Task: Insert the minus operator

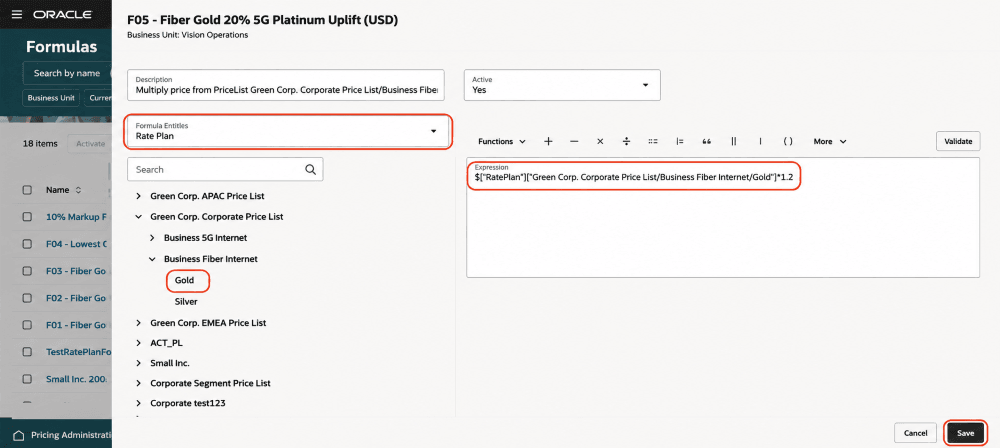Action: (x=574, y=142)
